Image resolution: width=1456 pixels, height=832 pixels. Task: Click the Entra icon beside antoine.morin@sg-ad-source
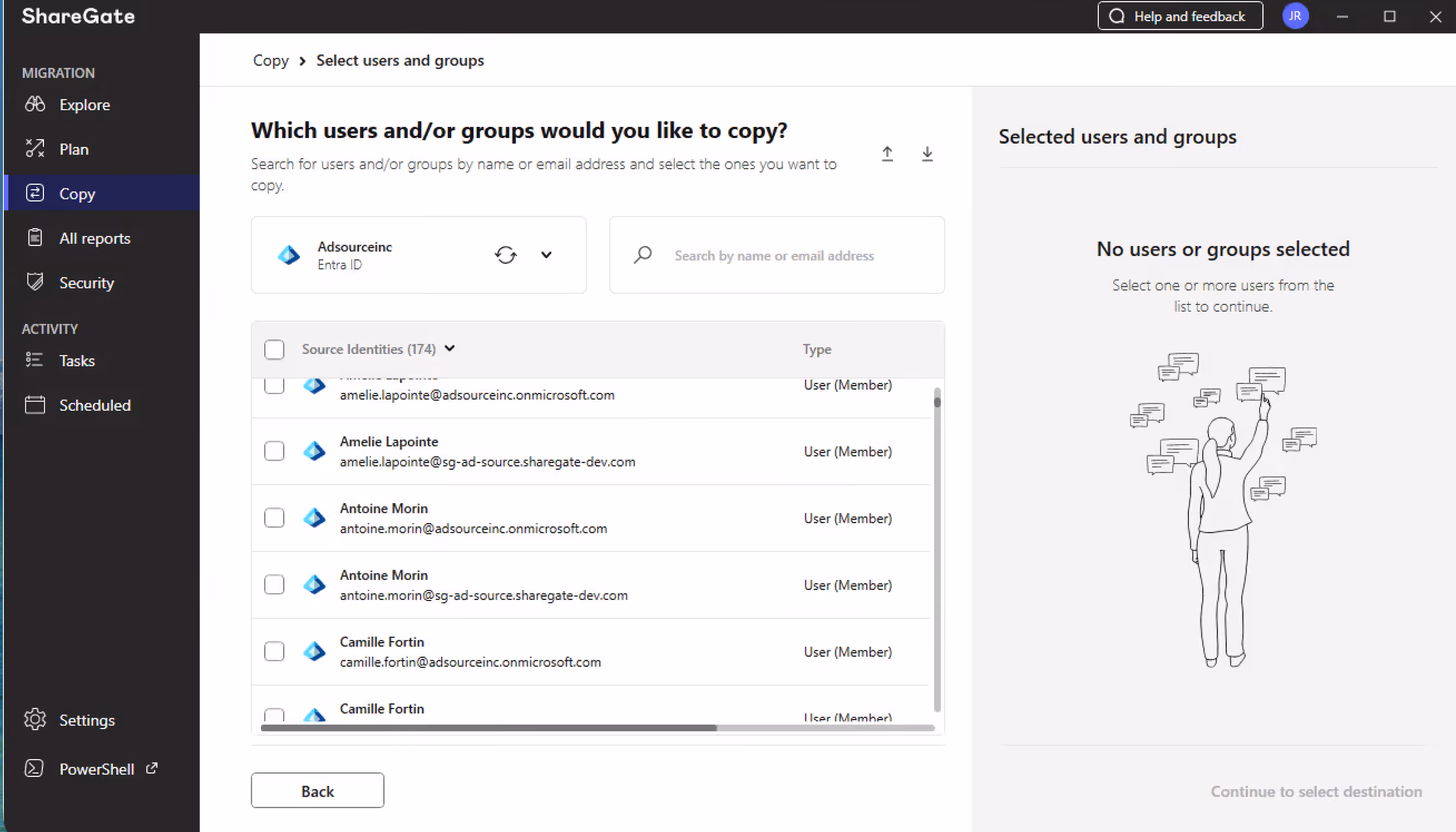coord(314,585)
